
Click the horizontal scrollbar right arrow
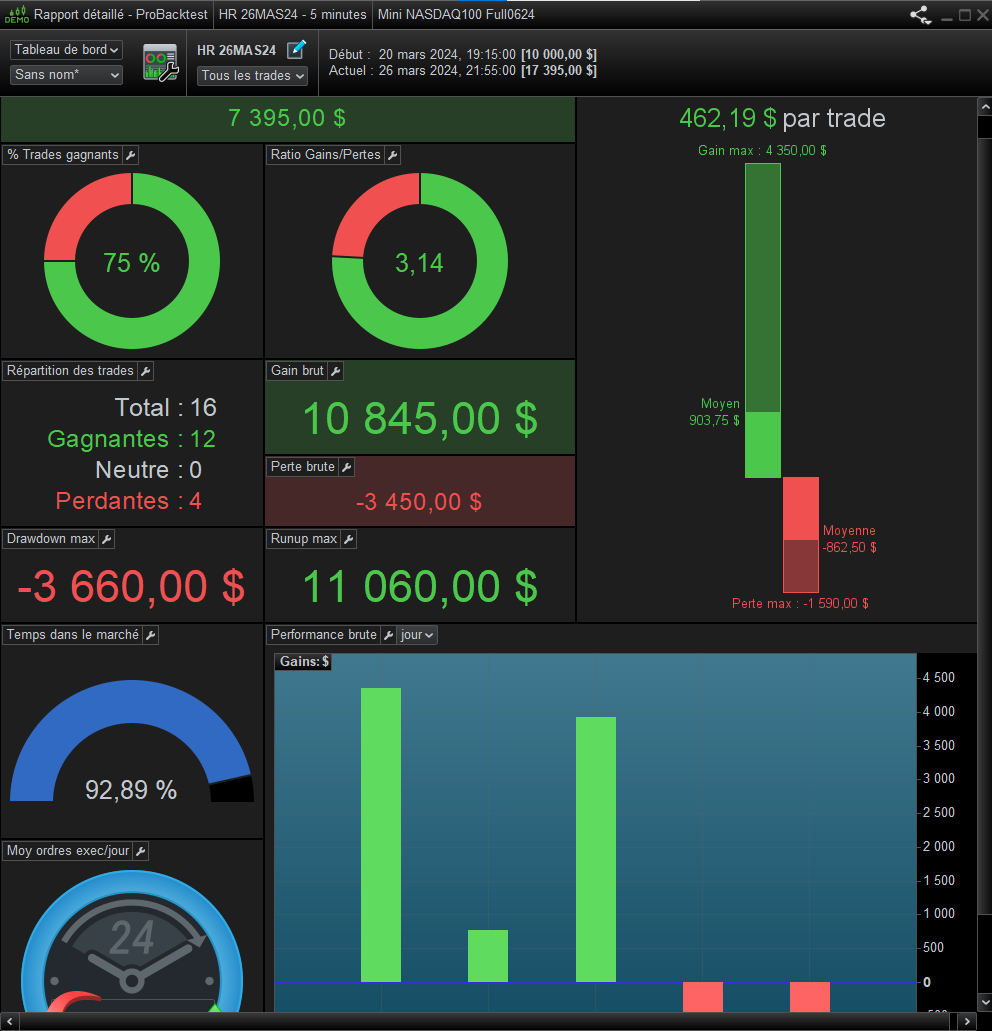coord(967,1022)
